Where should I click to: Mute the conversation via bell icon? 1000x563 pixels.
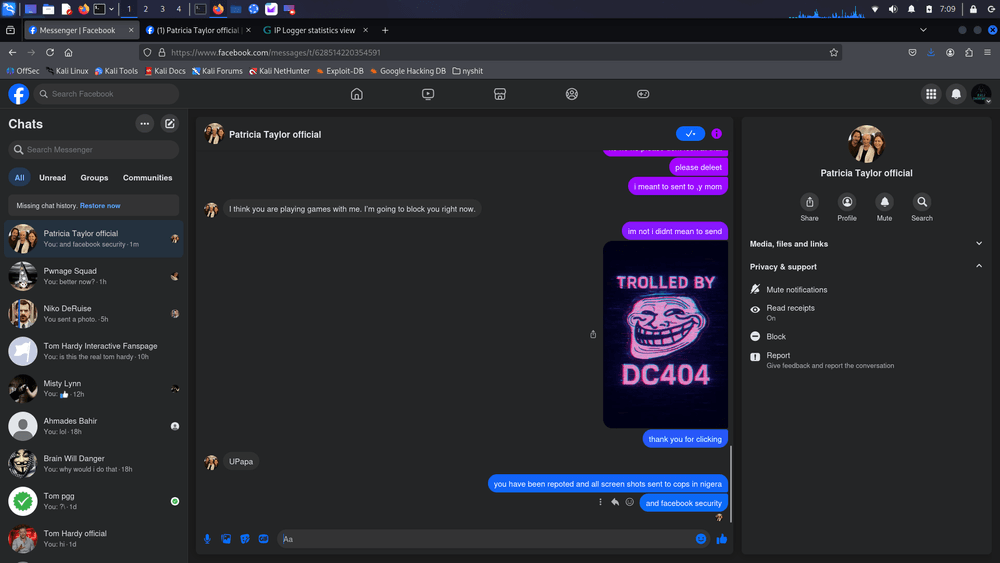[x=885, y=202]
